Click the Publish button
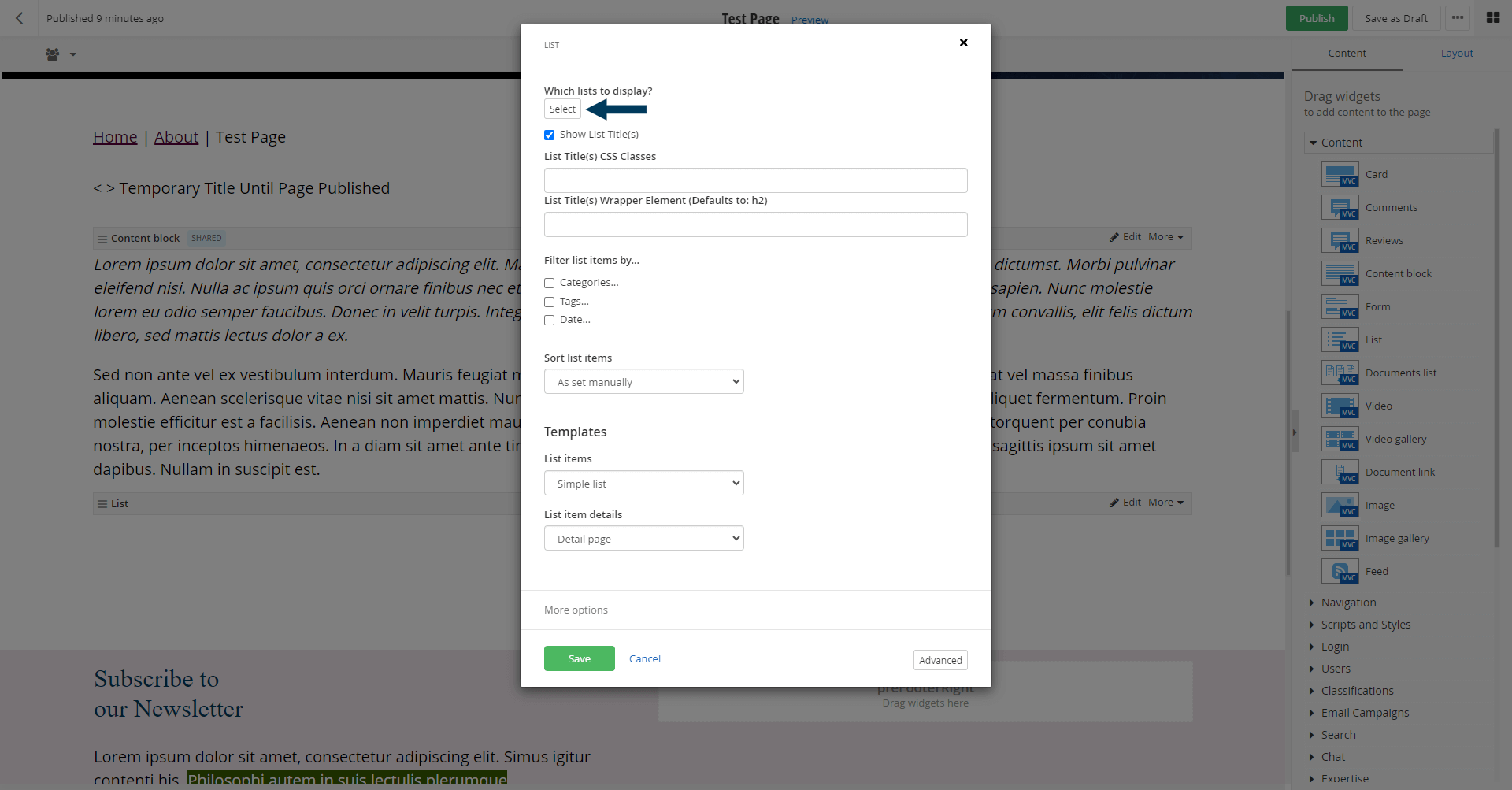Screen dimensions: 1512x790 click(x=1317, y=18)
